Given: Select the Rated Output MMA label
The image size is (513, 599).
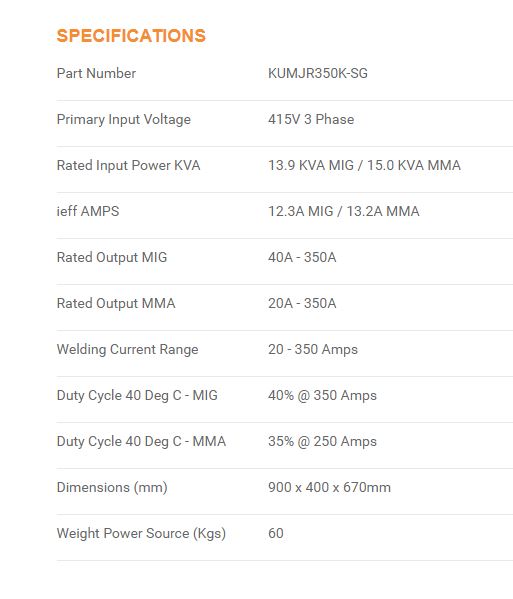Looking at the screenshot, I should point(116,303).
